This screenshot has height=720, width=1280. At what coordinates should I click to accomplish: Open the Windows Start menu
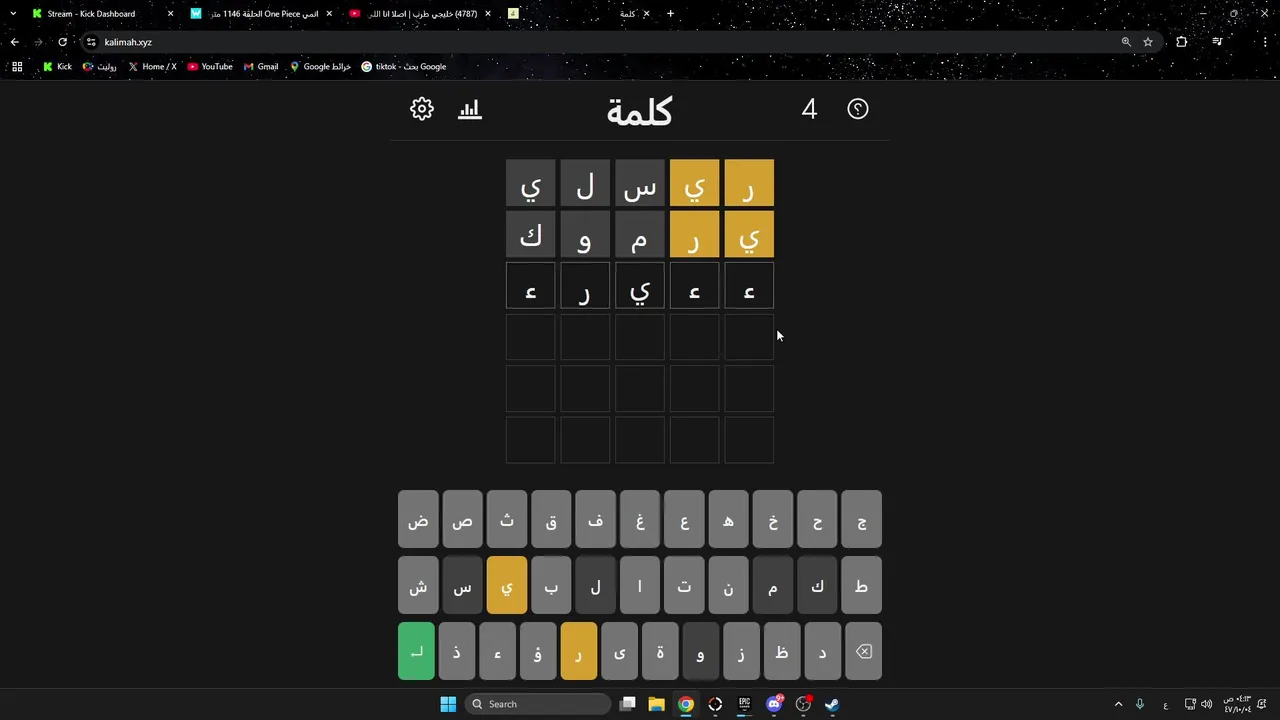pos(448,704)
